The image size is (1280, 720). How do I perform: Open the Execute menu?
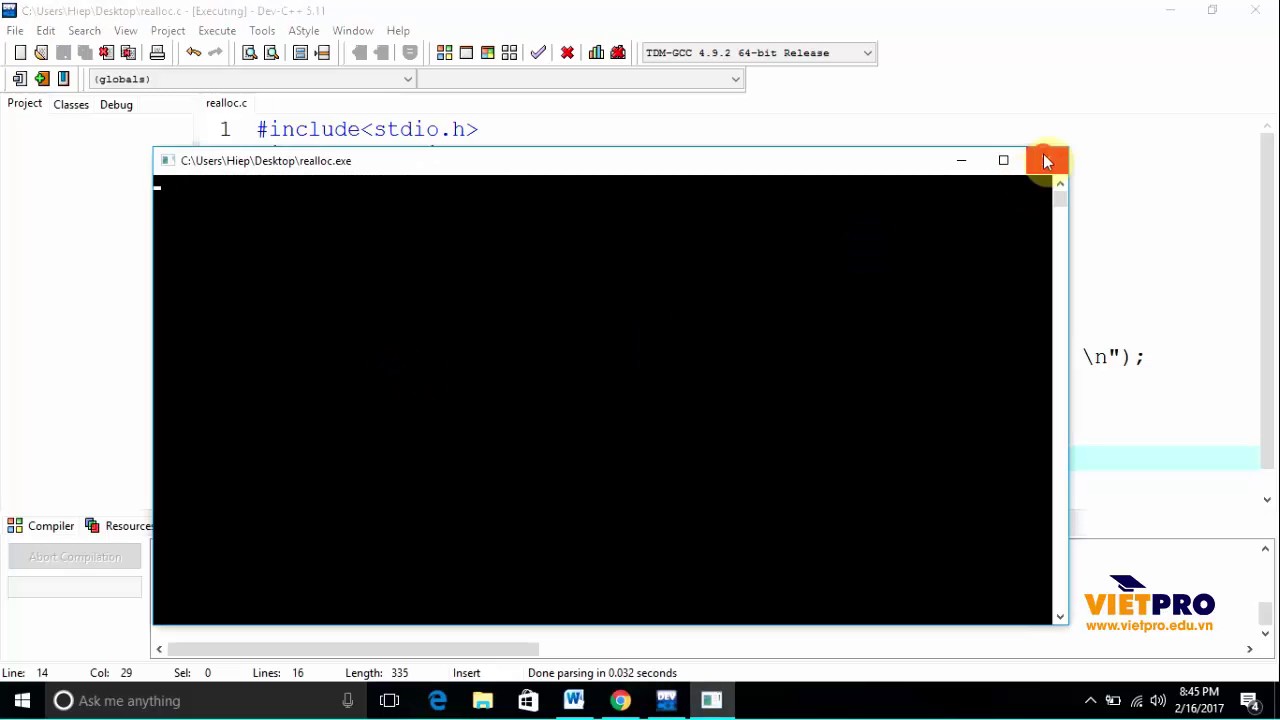click(x=217, y=31)
